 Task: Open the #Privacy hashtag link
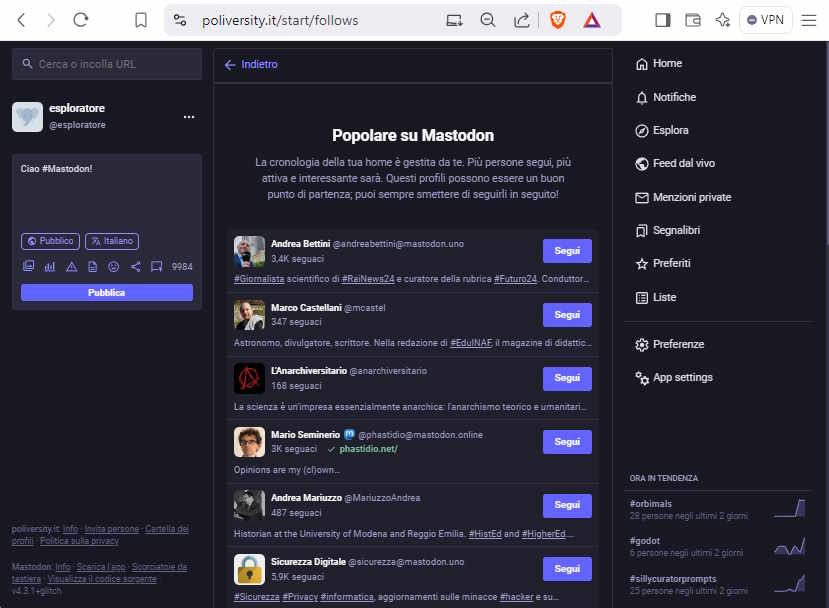click(300, 597)
